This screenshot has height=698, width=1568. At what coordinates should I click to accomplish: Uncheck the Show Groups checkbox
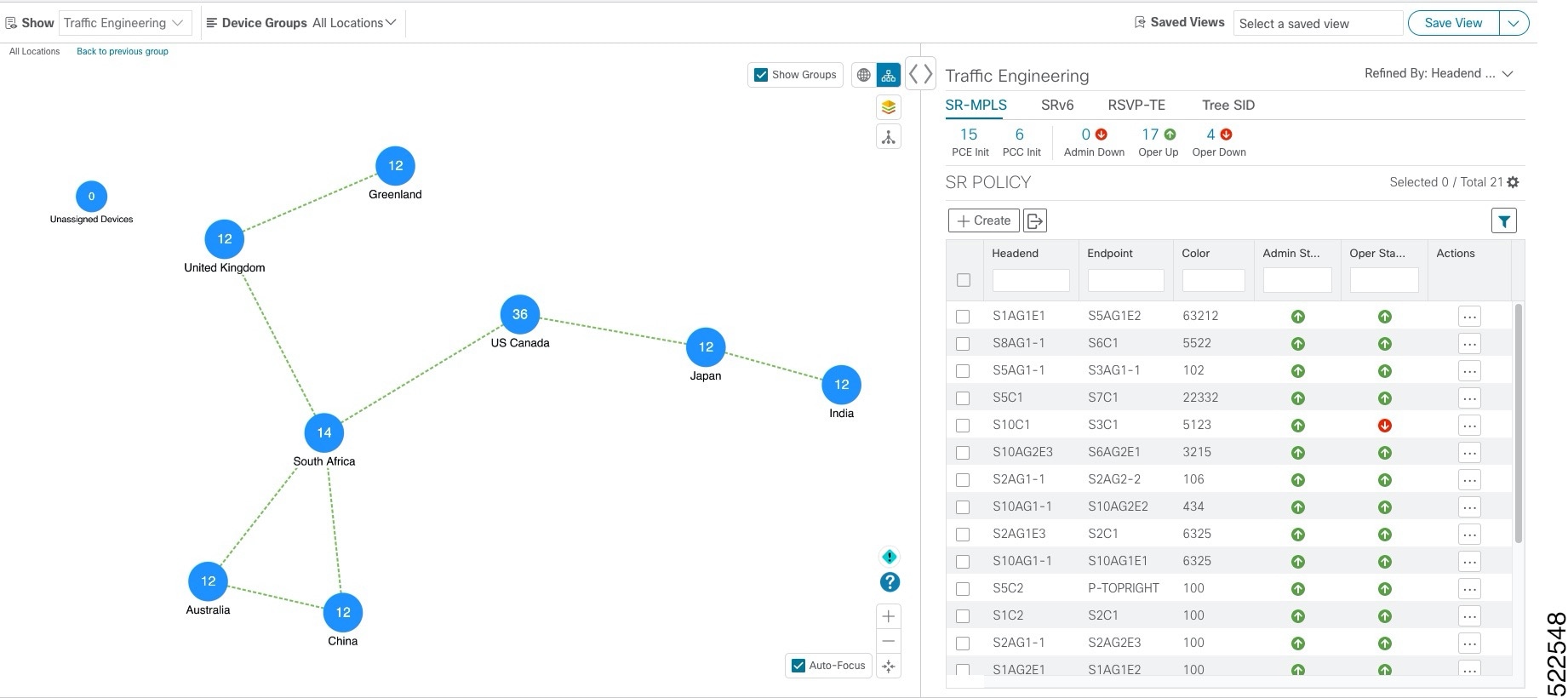pos(762,75)
